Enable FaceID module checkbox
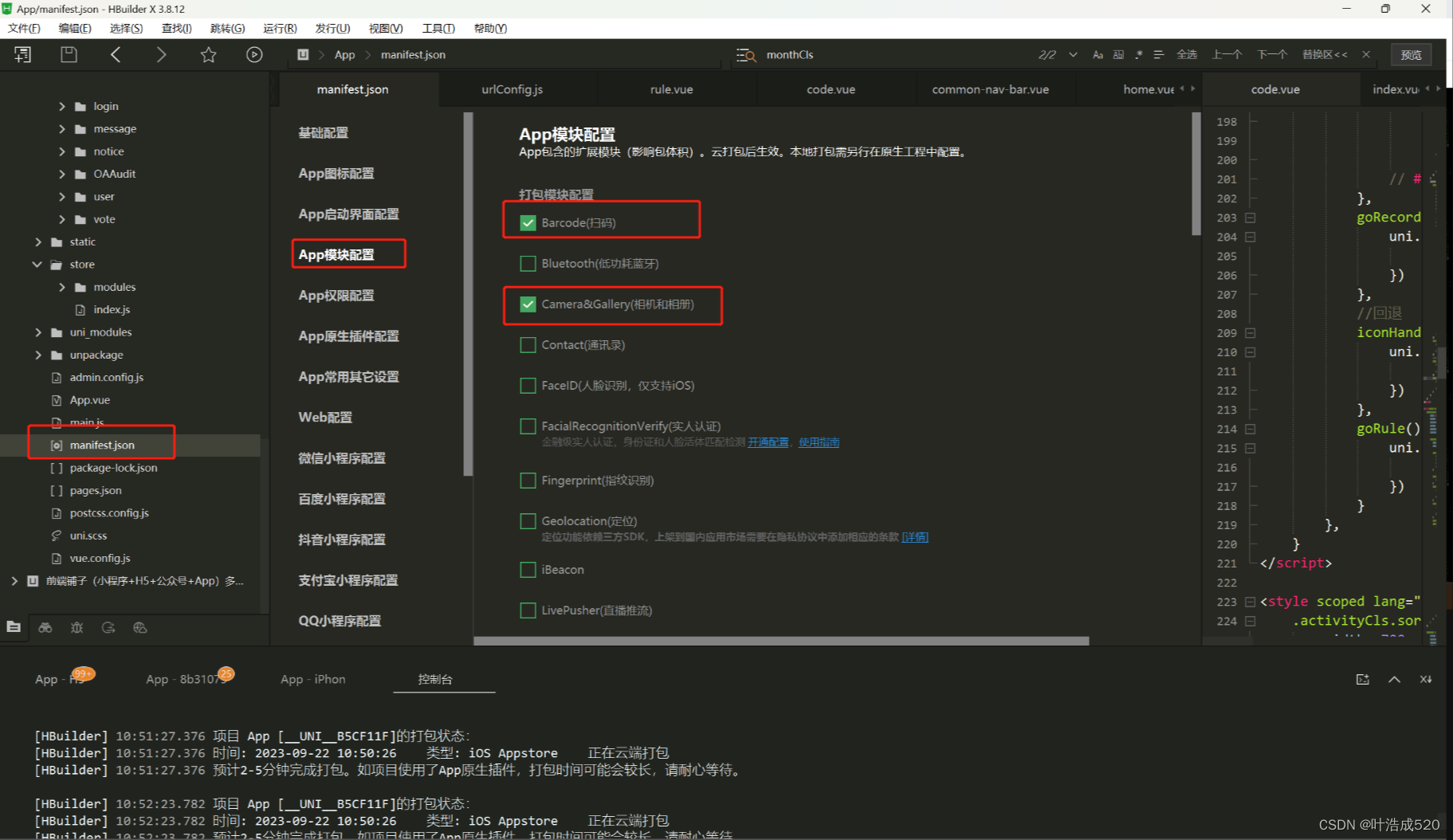Screen dimensions: 1453x840 [528, 385]
